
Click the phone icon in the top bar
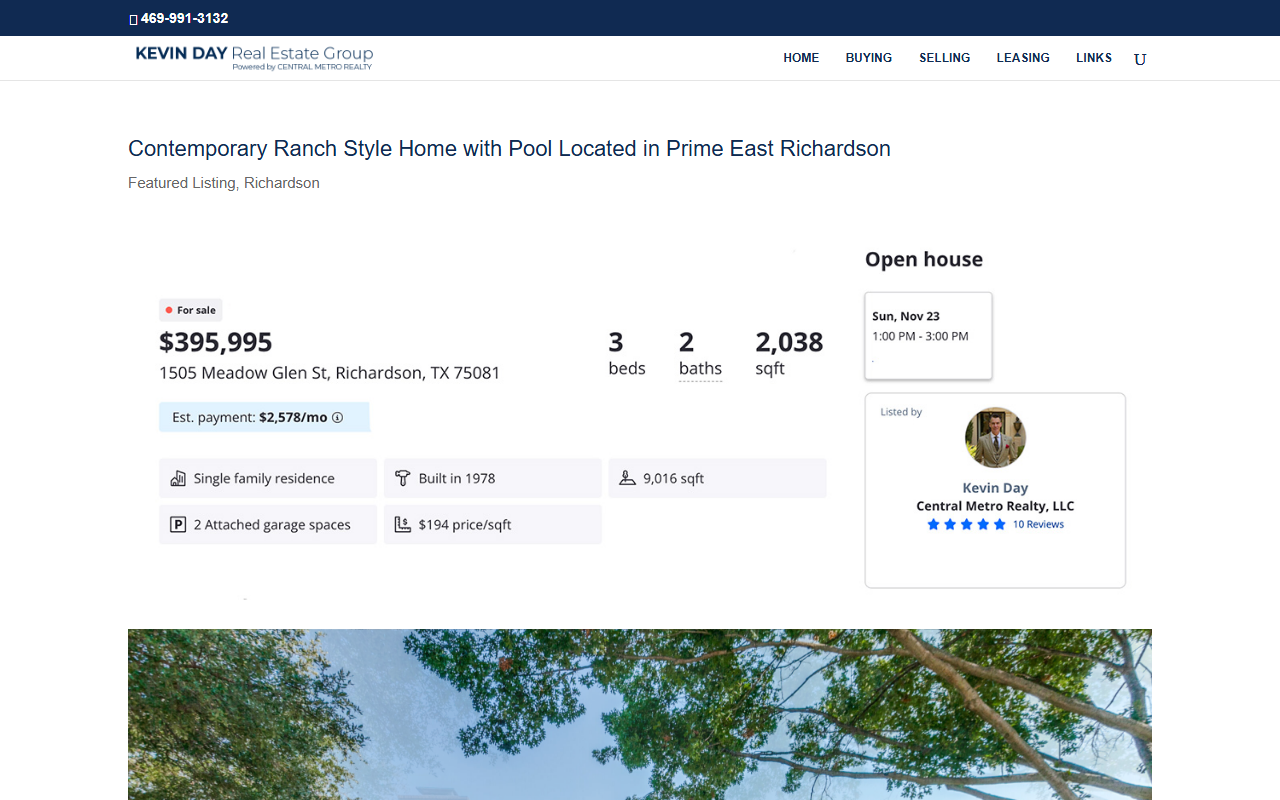point(134,19)
